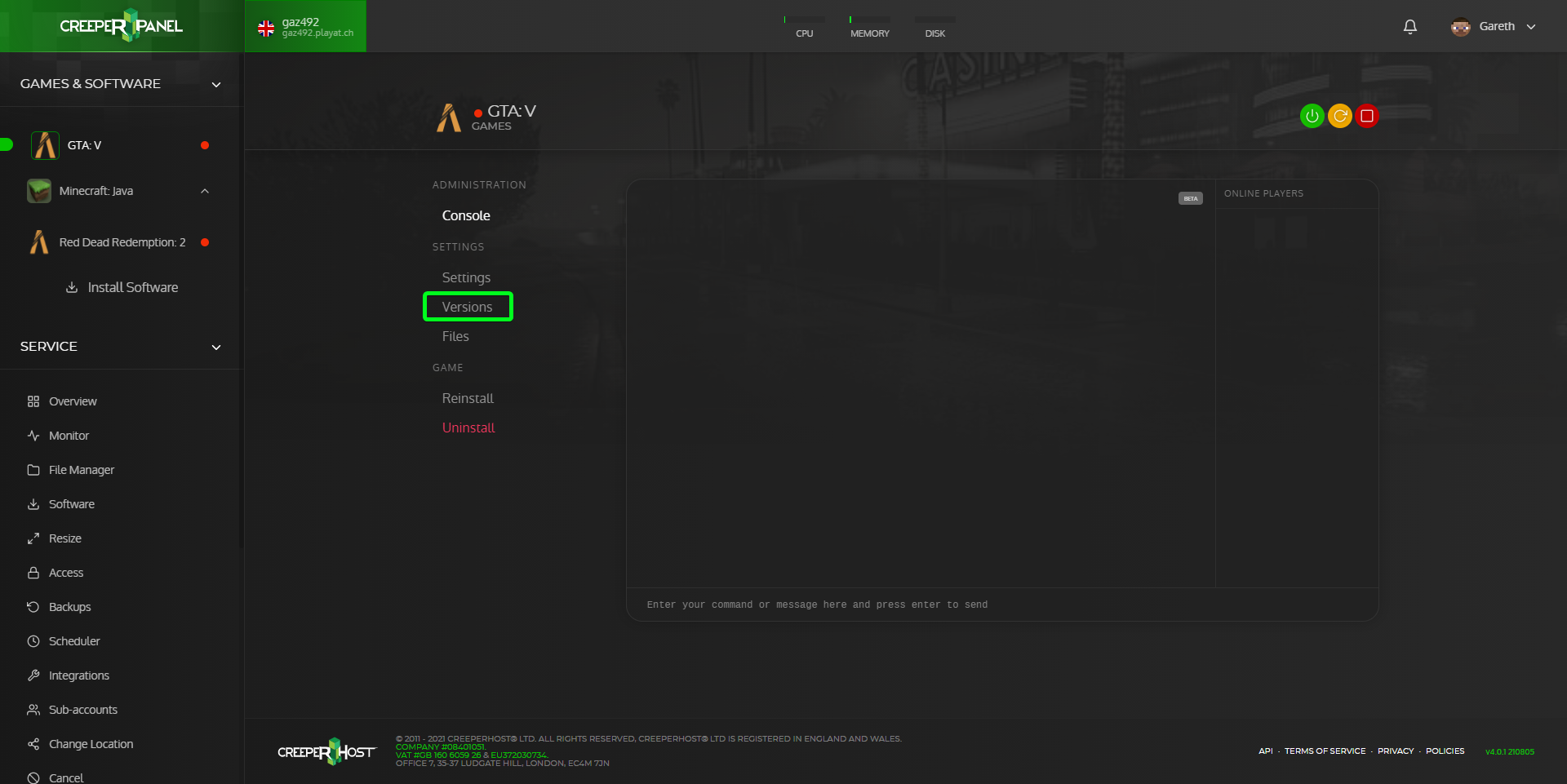Open the Console page

(x=466, y=215)
